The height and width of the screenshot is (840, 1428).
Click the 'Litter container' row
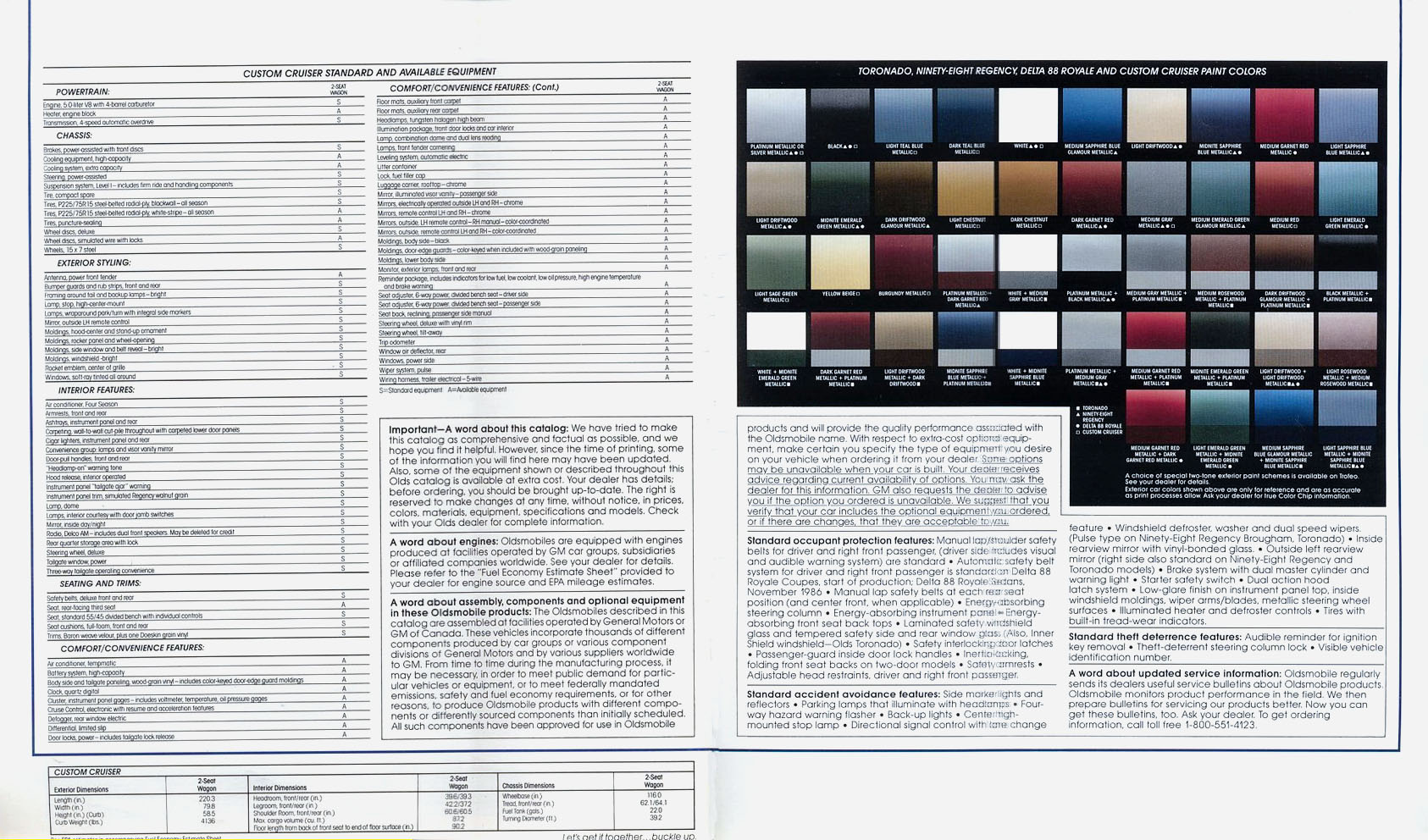pos(534,167)
